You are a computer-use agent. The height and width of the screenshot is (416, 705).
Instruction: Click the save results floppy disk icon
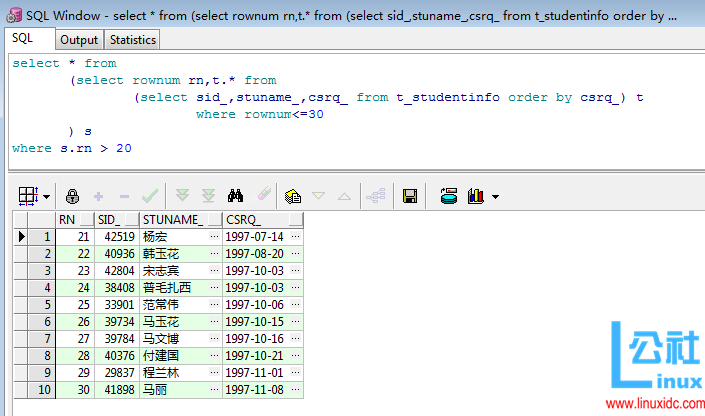tap(409, 196)
